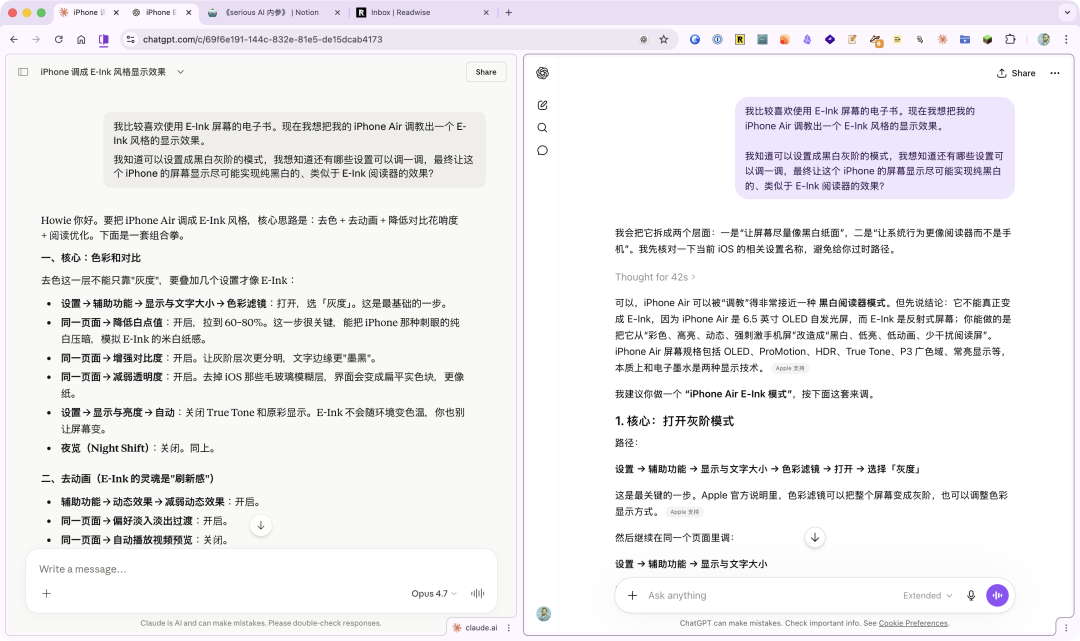Start a new ChatGPT chat
1080x641 pixels.
tap(543, 105)
